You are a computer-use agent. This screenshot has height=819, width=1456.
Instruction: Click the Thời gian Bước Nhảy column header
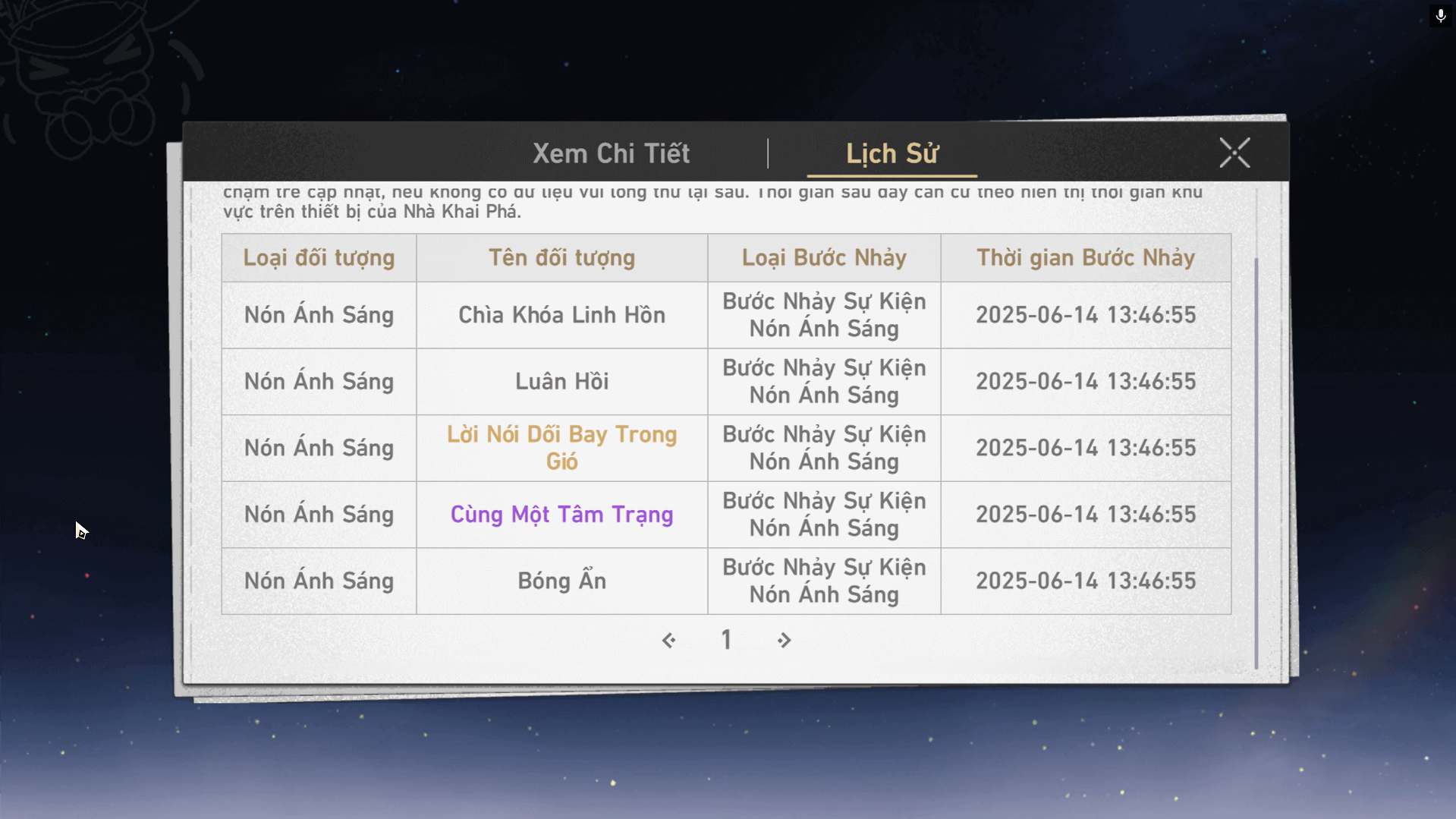[x=1085, y=258]
